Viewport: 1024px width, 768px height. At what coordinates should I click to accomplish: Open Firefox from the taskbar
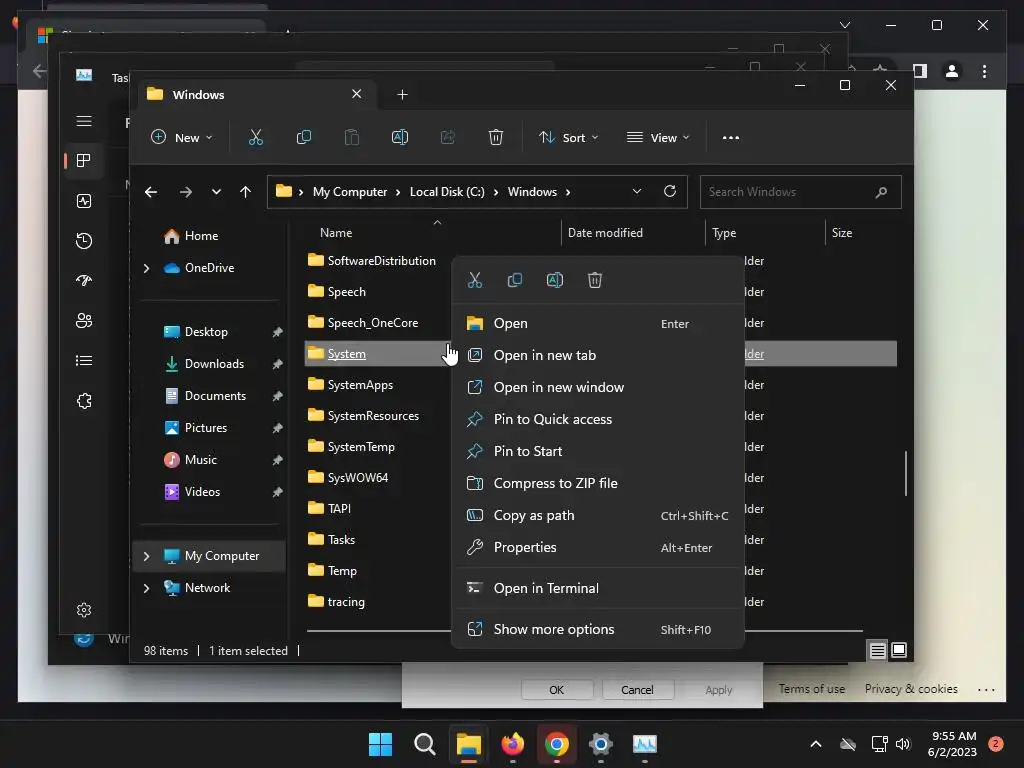[x=513, y=744]
